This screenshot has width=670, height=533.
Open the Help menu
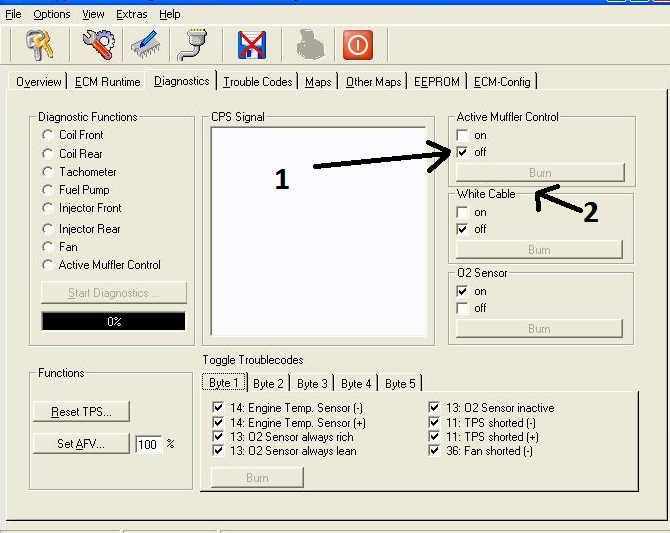tap(170, 14)
